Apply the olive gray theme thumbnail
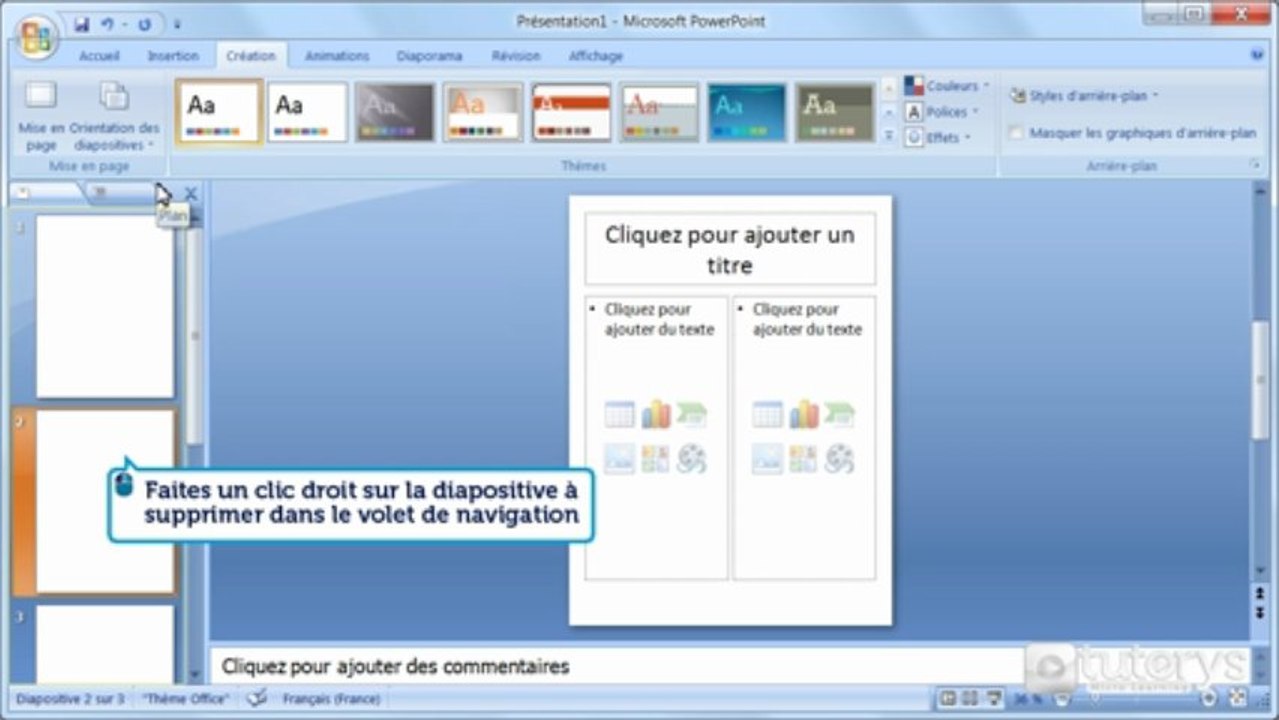 pos(835,112)
